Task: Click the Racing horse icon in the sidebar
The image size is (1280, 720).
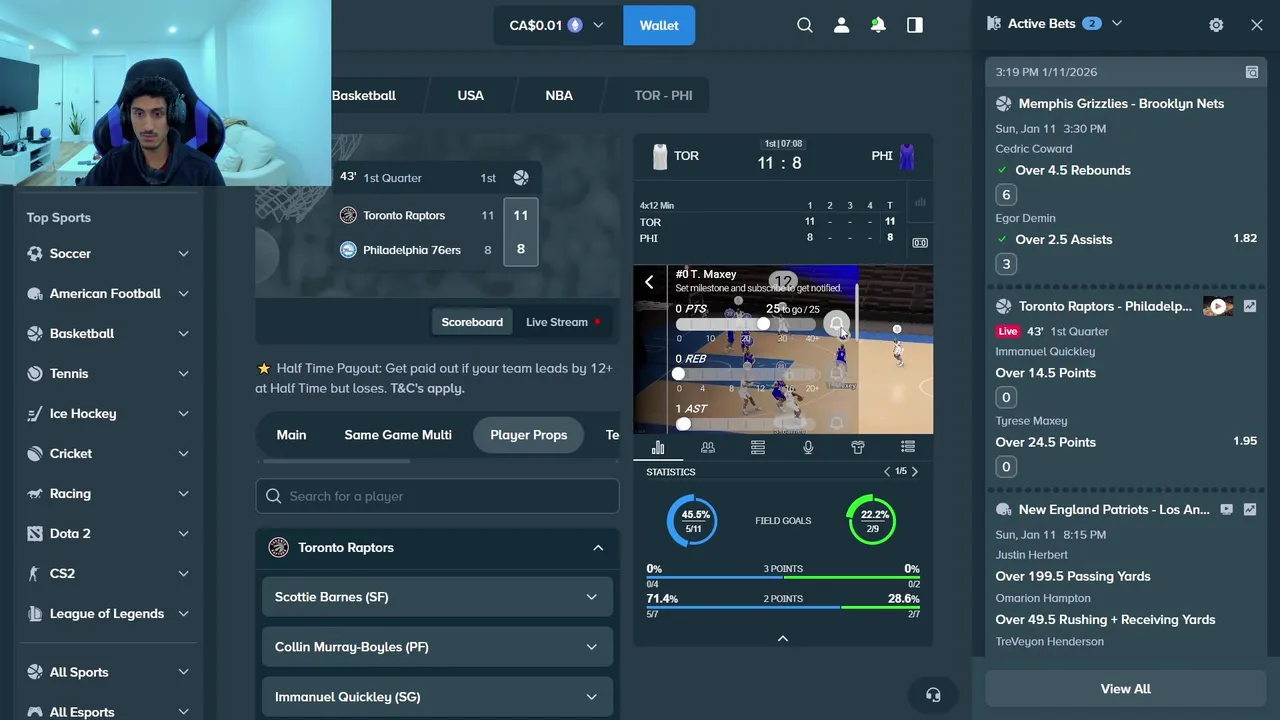Action: click(35, 494)
